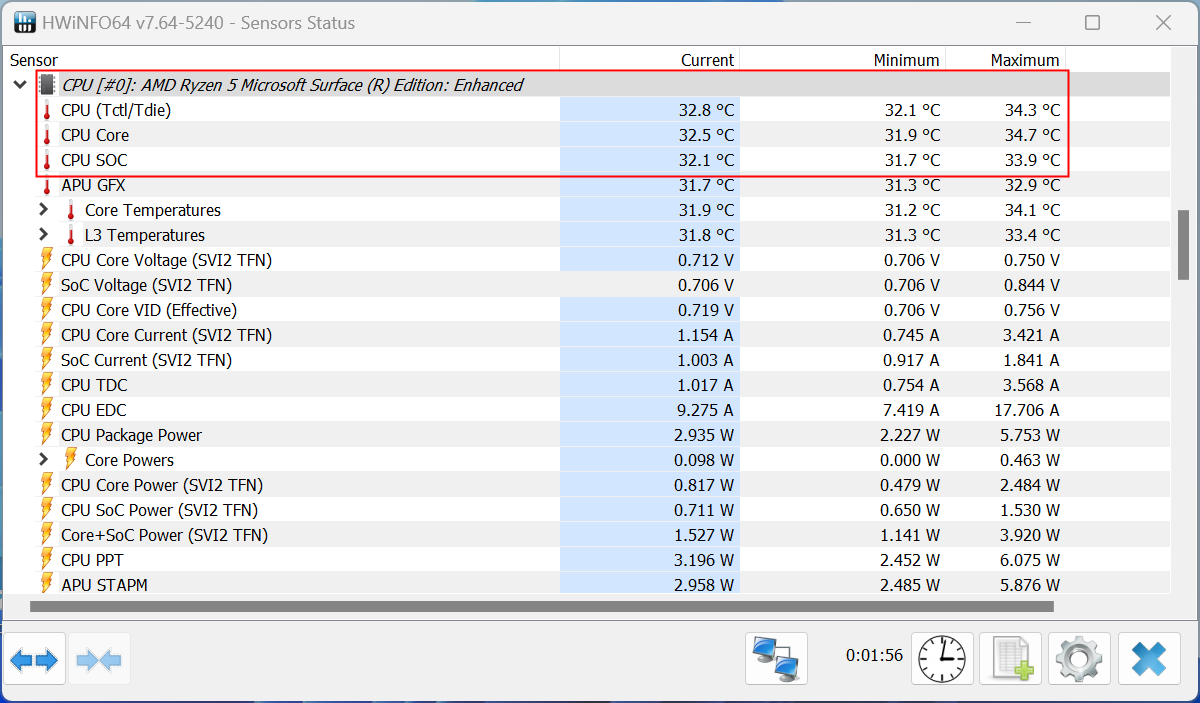Click the maximum value 6.075 W
Screen dimensions: 1200x703
pos(1030,560)
